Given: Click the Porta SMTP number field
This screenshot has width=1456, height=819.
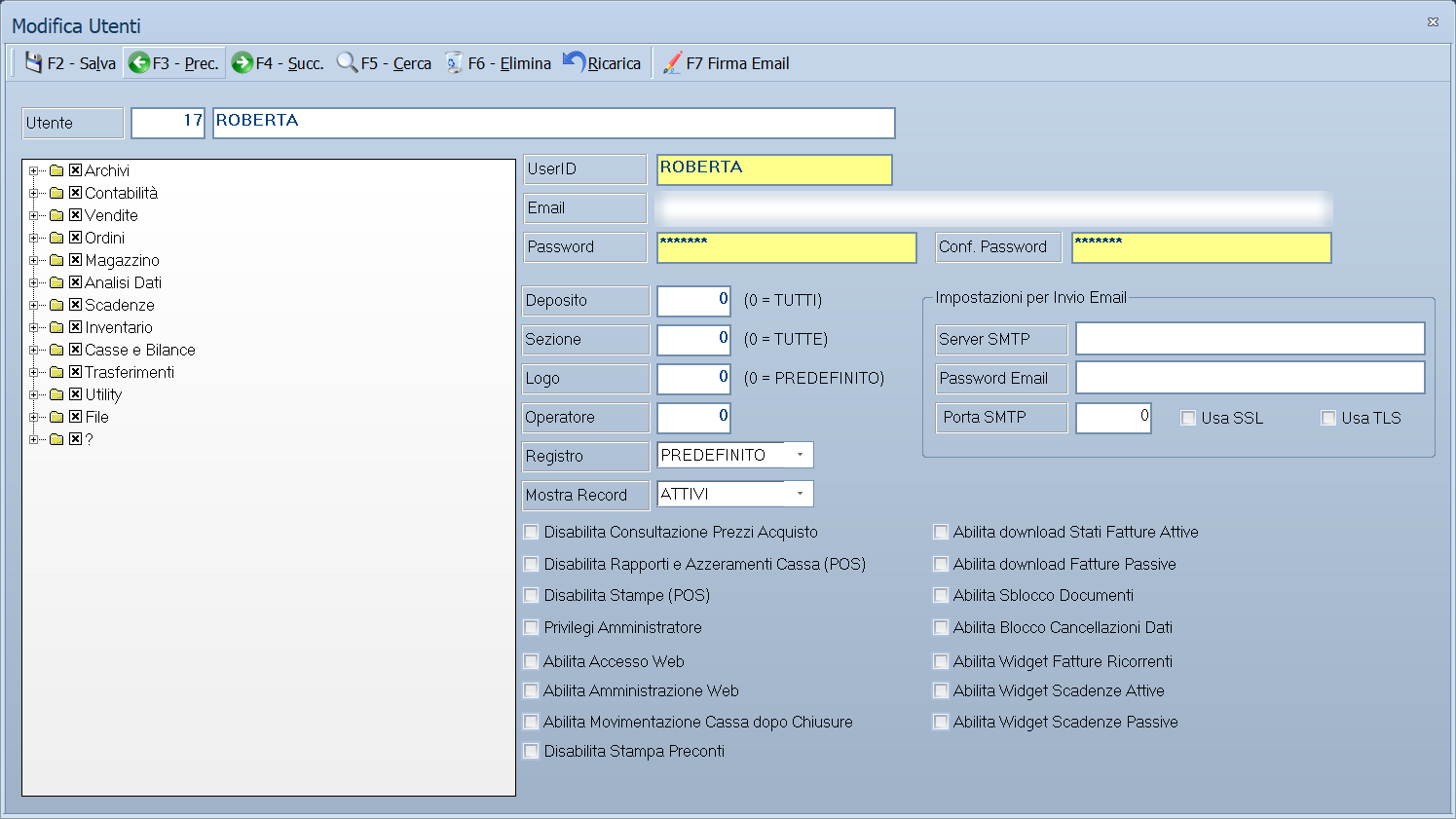Looking at the screenshot, I should tap(1114, 418).
